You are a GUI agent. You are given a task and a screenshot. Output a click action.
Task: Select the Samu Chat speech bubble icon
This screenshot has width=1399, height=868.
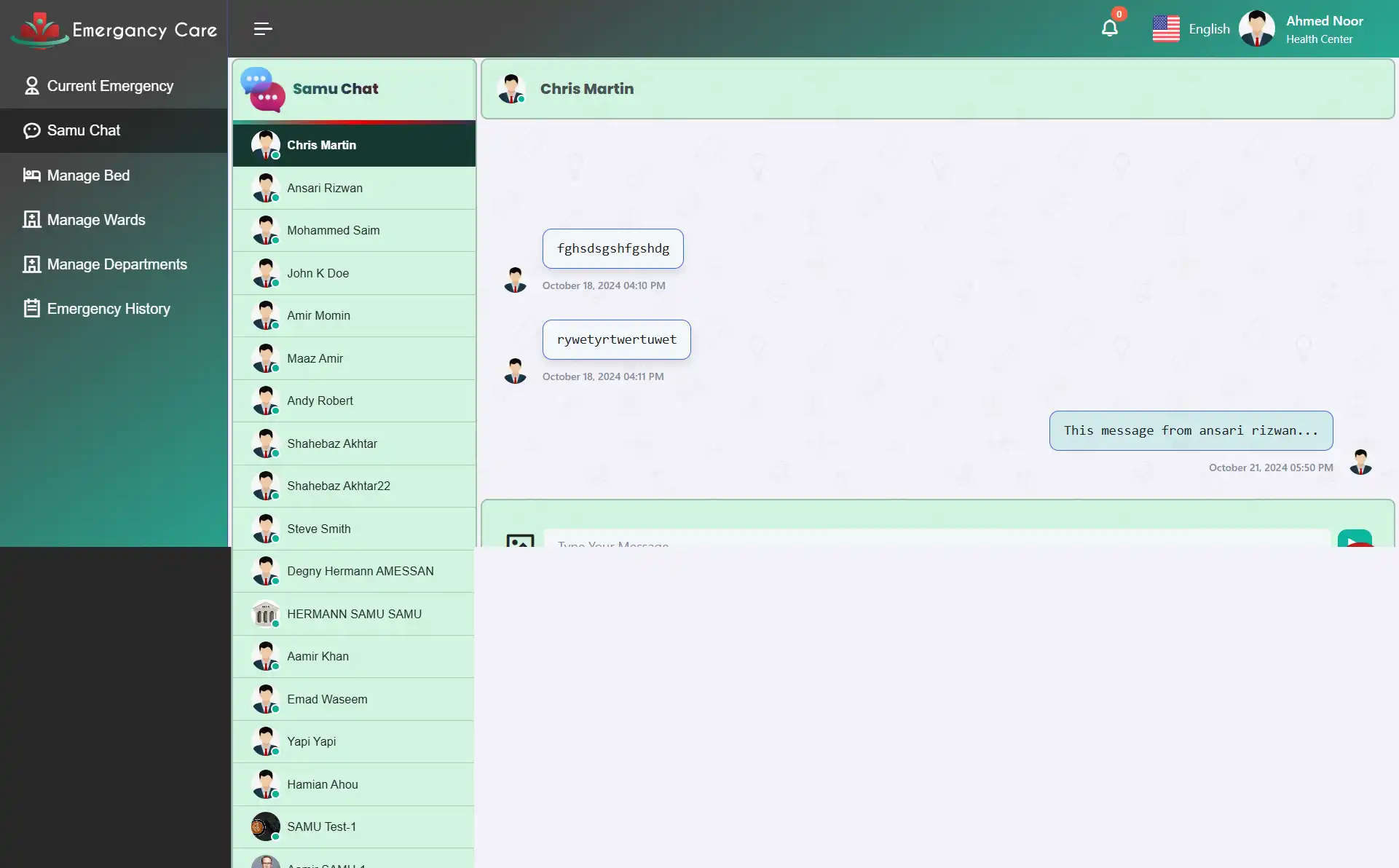point(262,89)
